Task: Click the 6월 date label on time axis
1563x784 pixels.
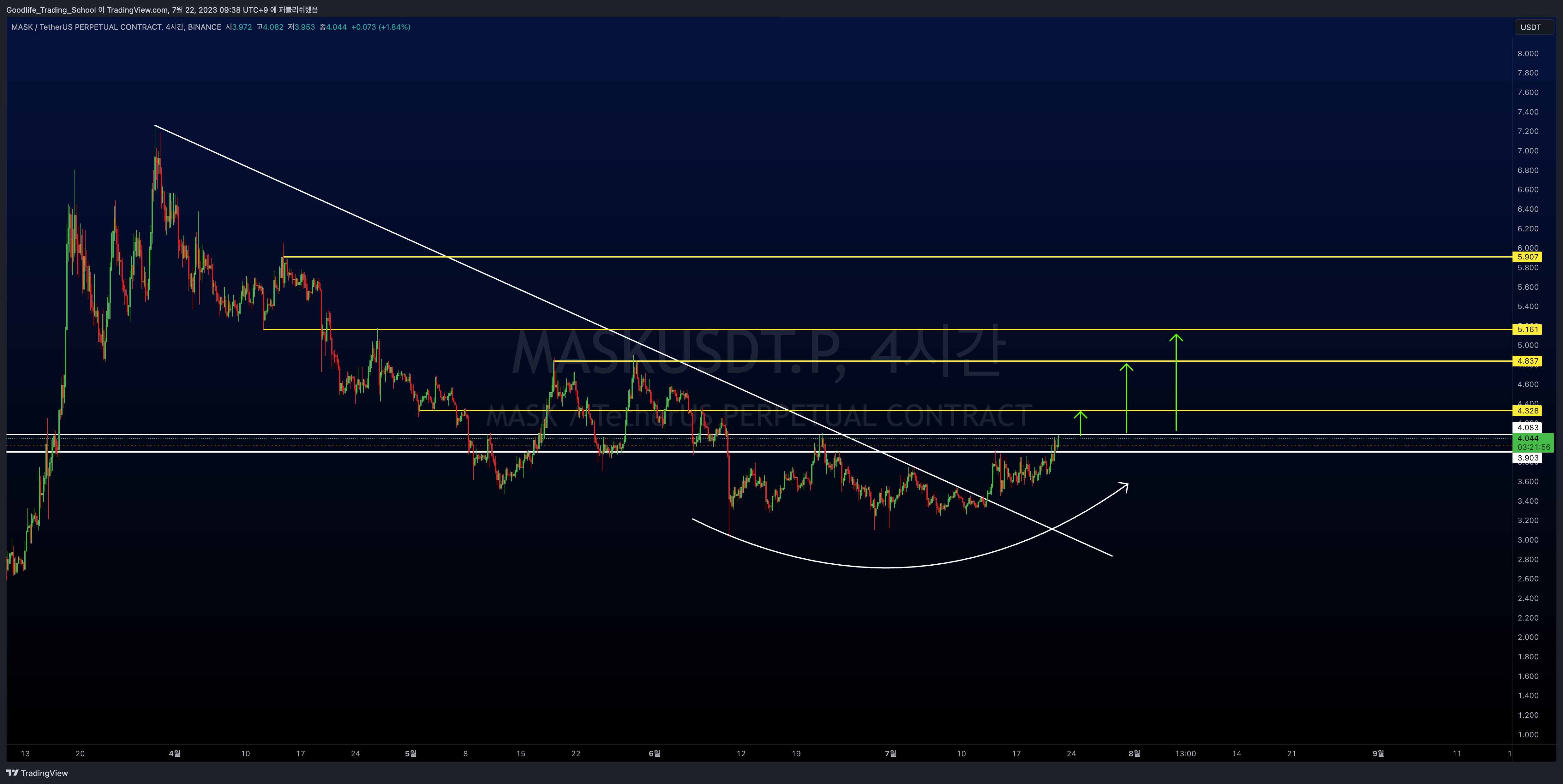Action: pos(654,753)
